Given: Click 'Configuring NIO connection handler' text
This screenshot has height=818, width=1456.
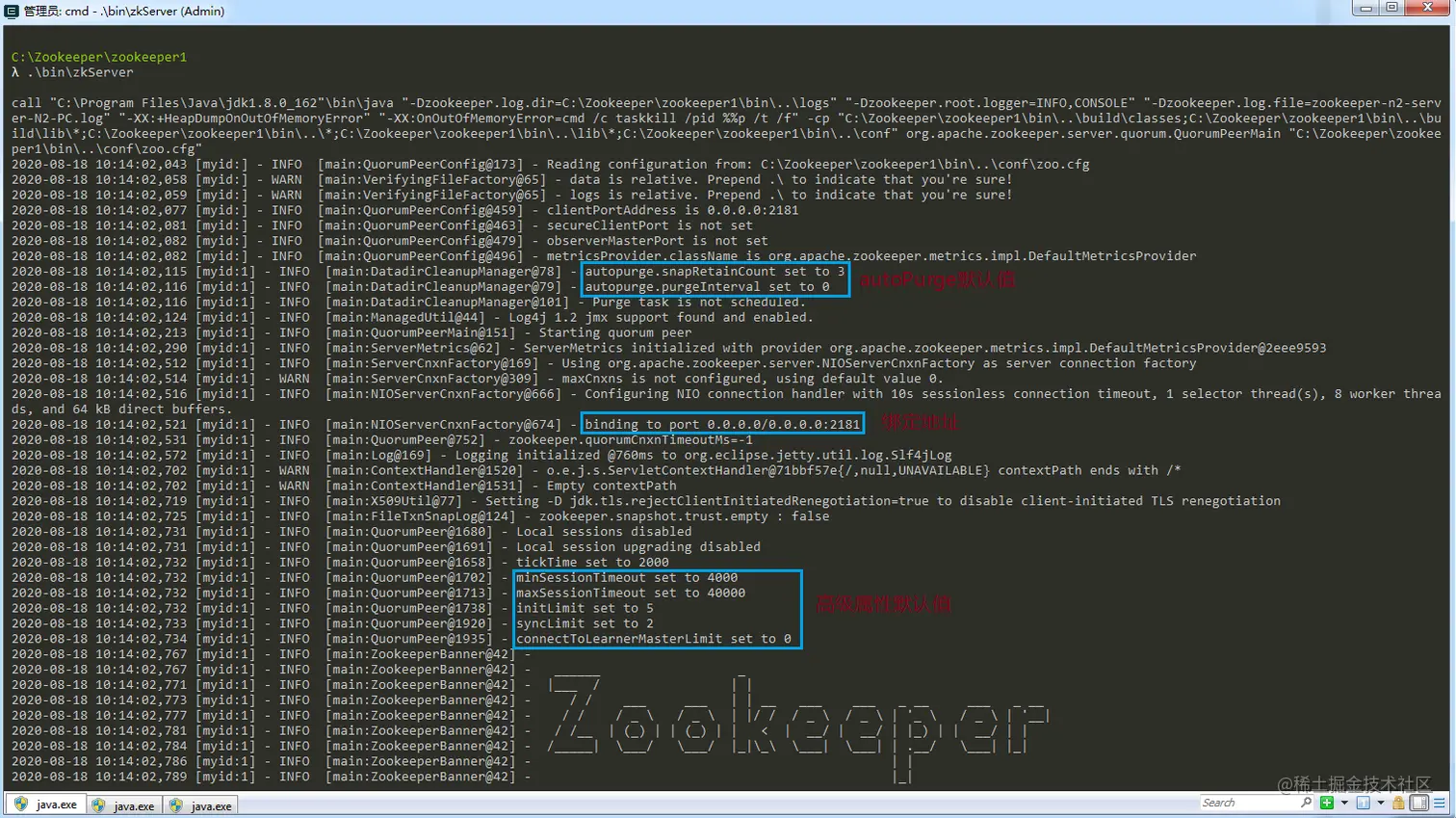Looking at the screenshot, I should point(715,394).
